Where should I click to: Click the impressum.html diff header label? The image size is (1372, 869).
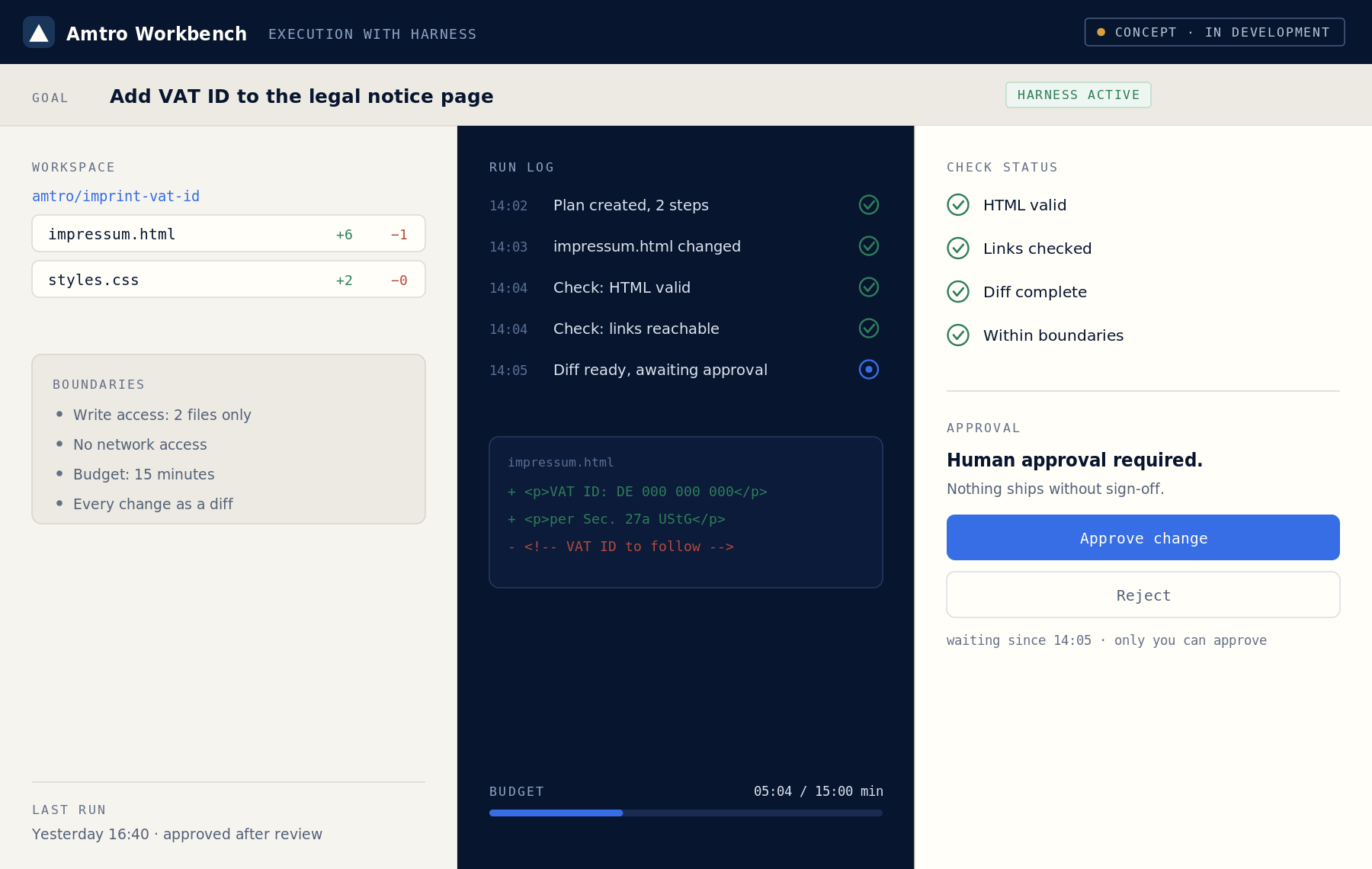(561, 462)
